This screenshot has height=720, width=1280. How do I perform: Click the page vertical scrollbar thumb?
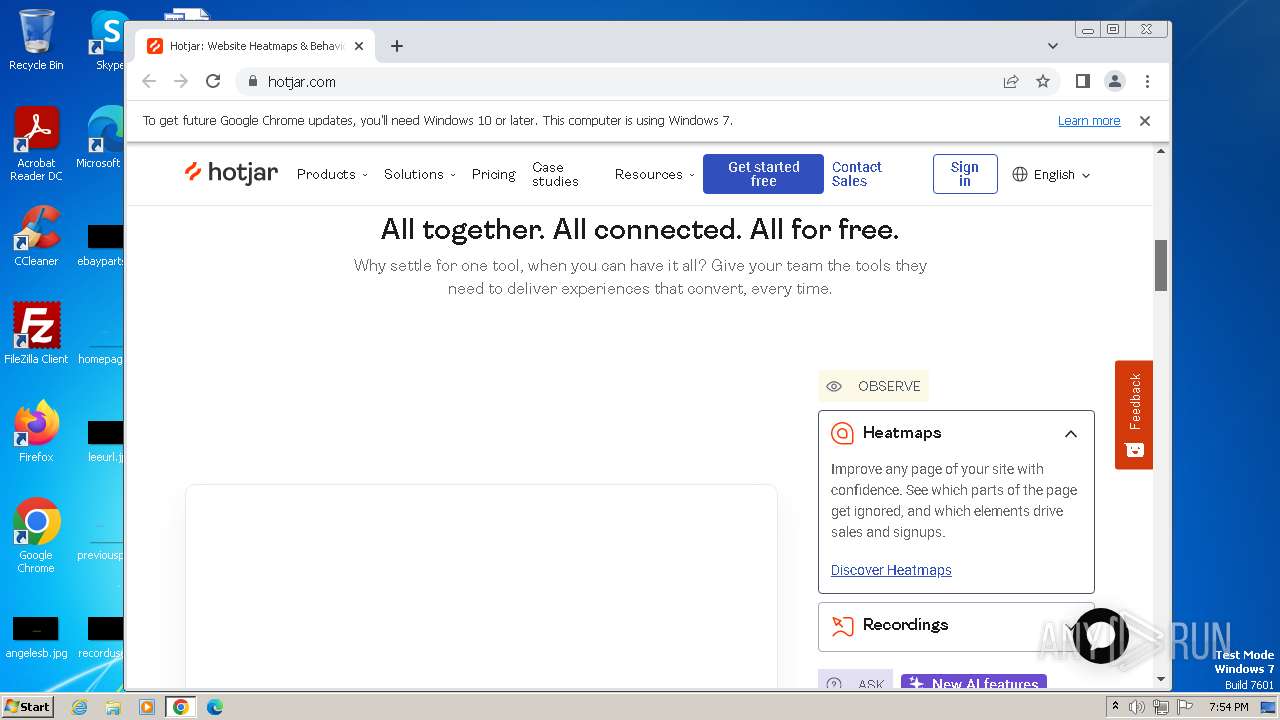[x=1161, y=265]
